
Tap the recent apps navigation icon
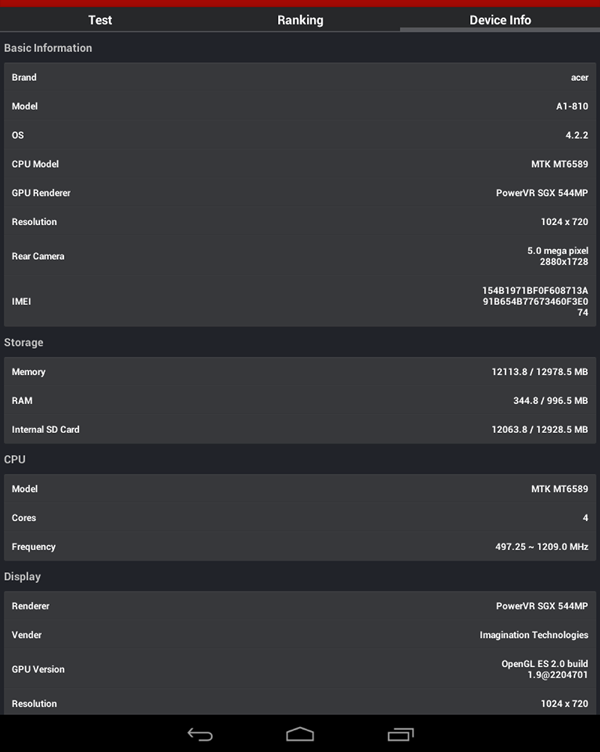[x=400, y=734]
